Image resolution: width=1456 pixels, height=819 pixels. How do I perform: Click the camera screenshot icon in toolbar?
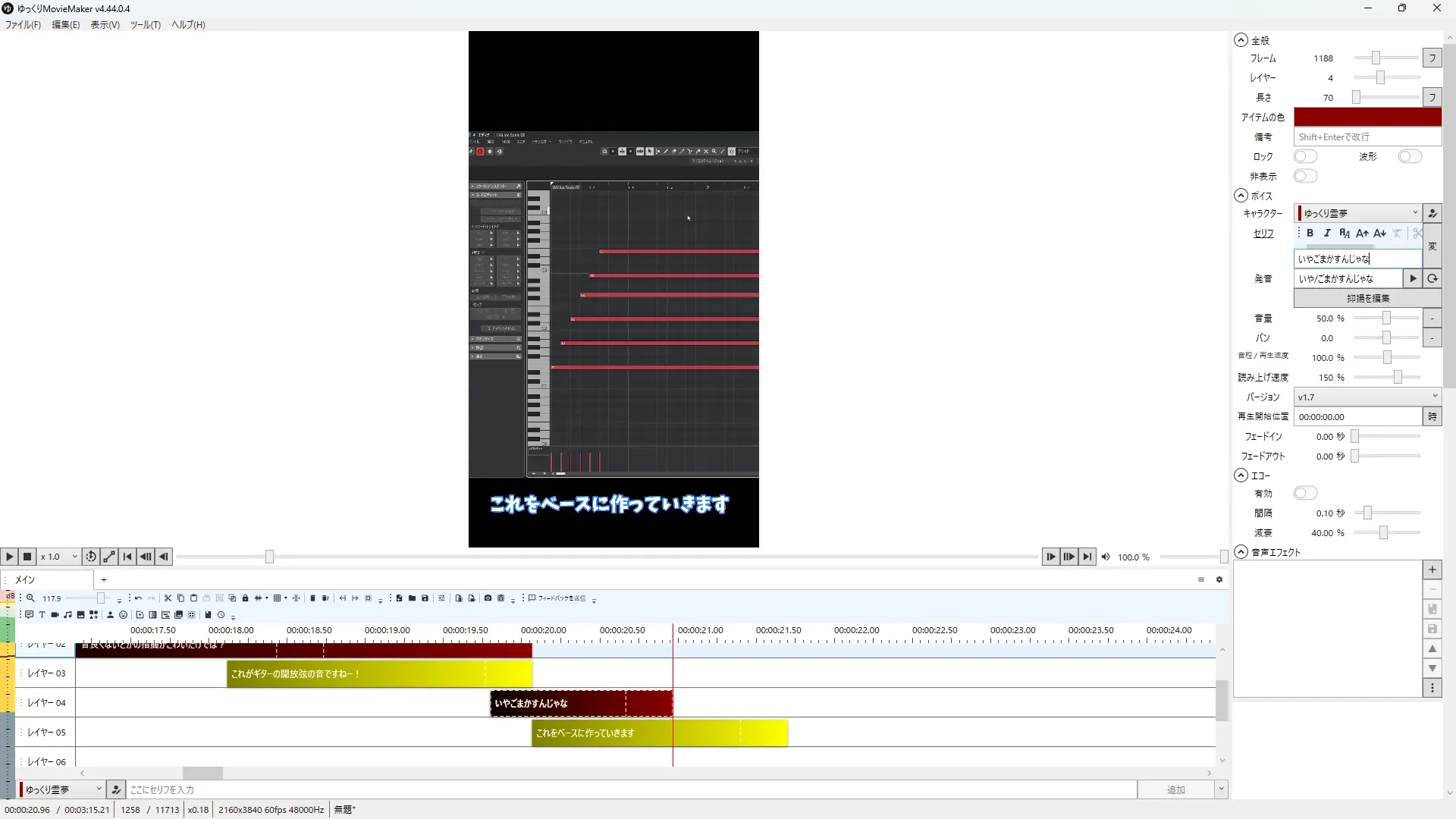click(488, 598)
